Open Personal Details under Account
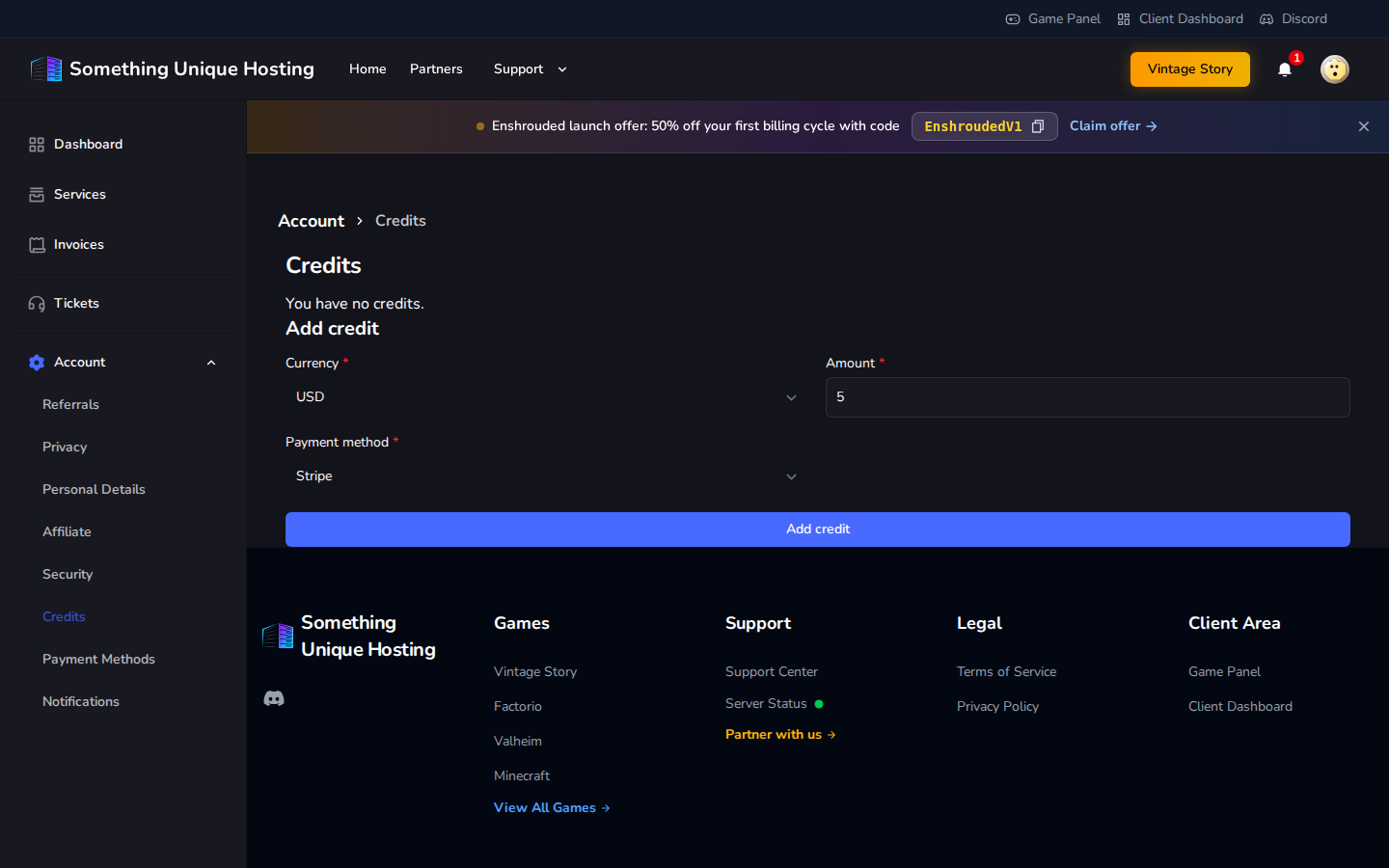1389x868 pixels. [94, 490]
